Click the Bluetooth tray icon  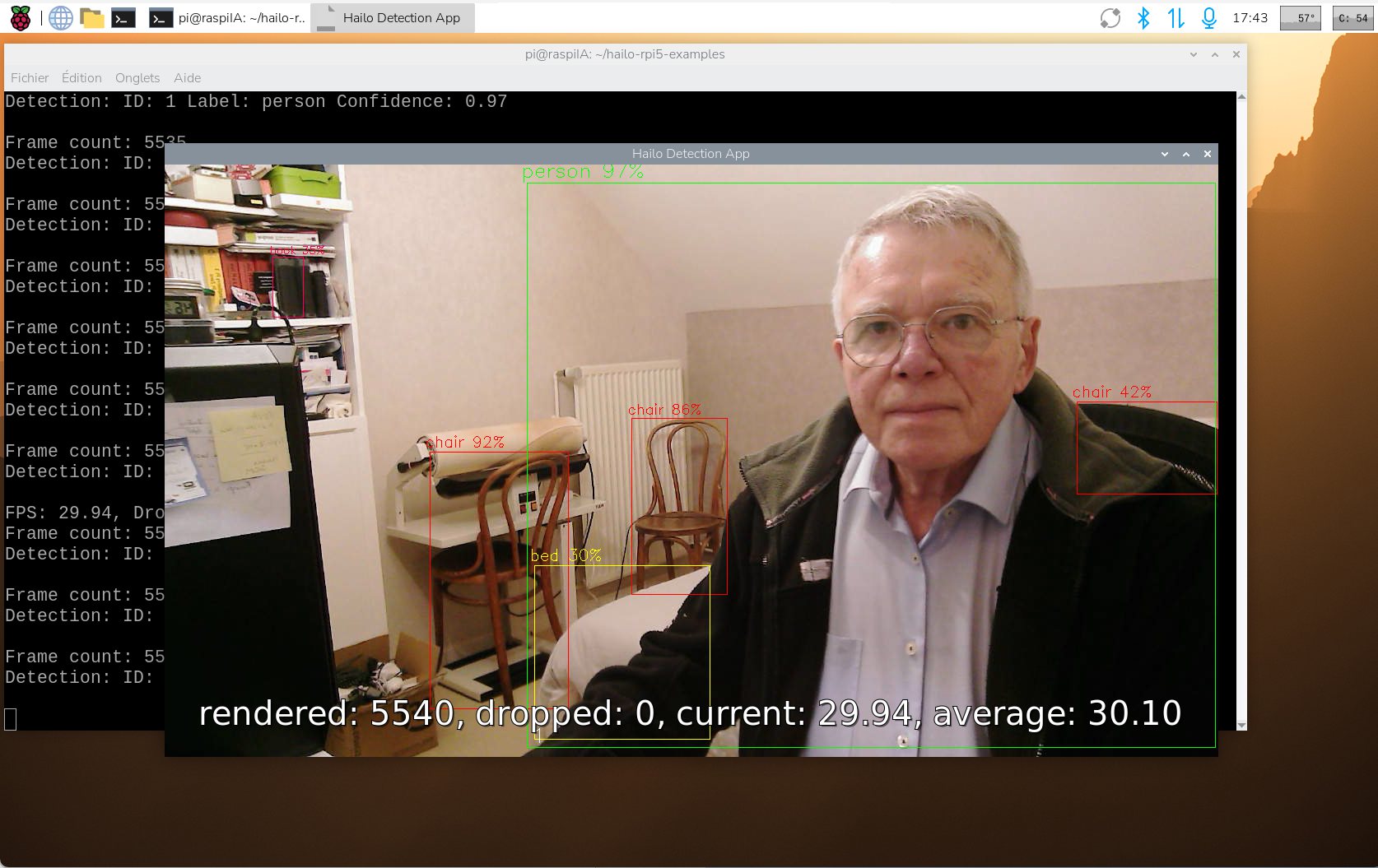(x=1143, y=17)
